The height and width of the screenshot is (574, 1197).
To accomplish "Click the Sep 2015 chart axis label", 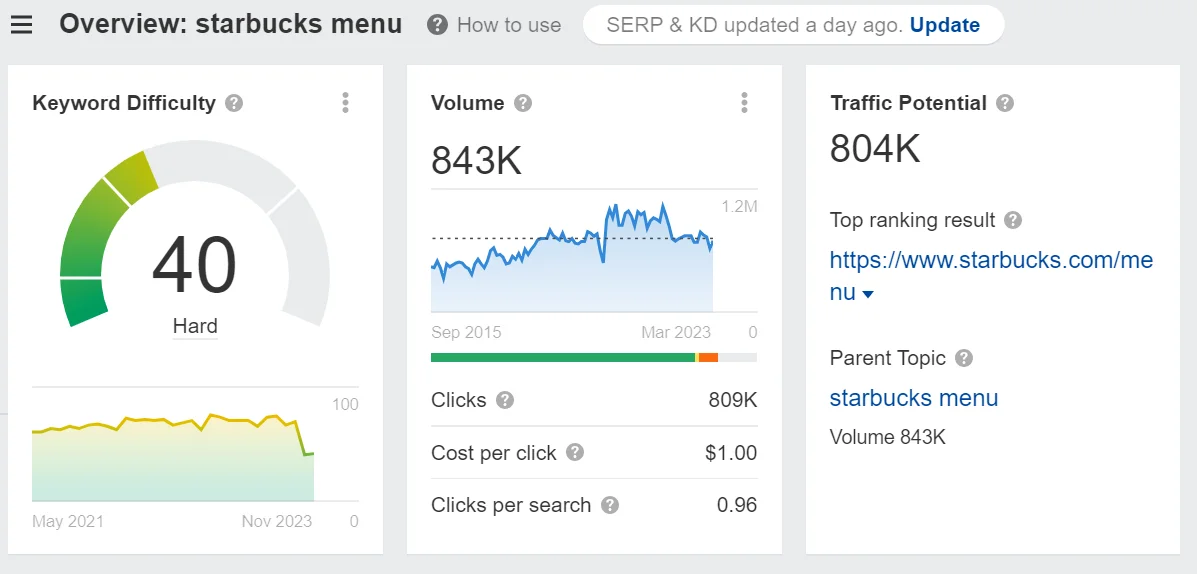I will click(466, 333).
